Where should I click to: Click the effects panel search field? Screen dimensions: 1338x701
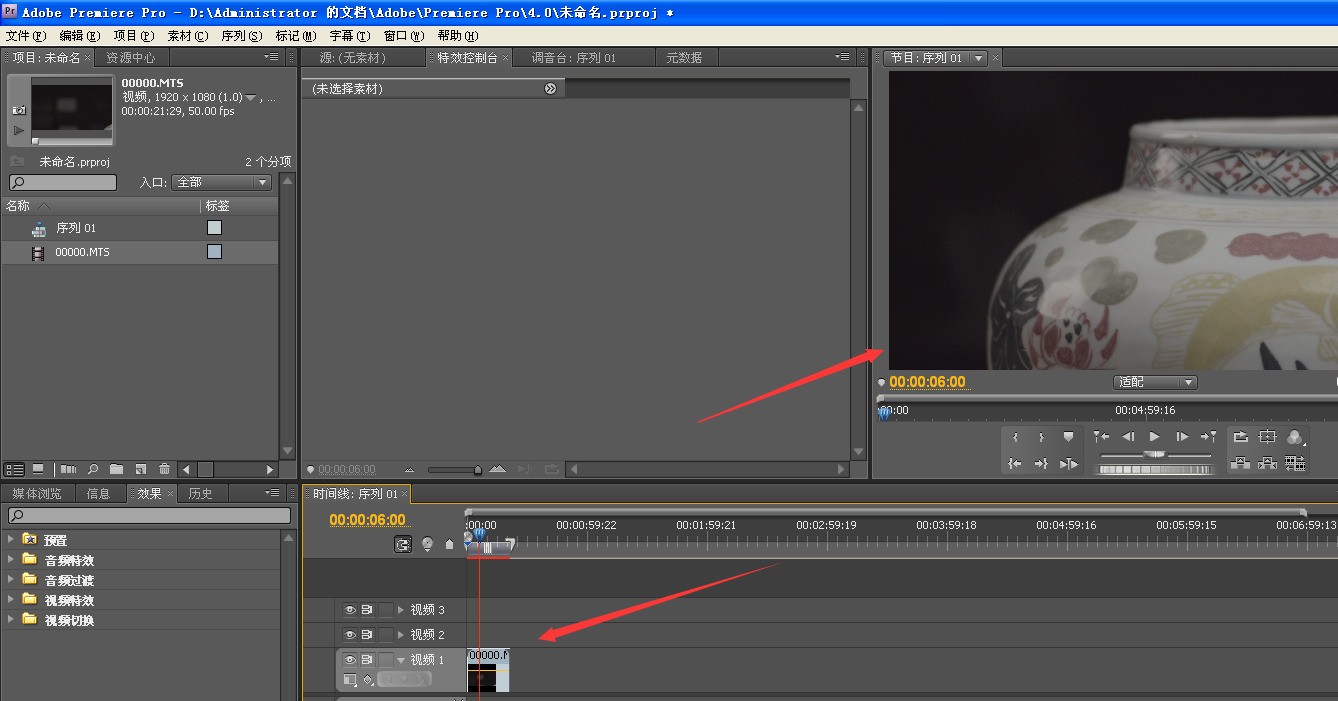click(x=150, y=516)
